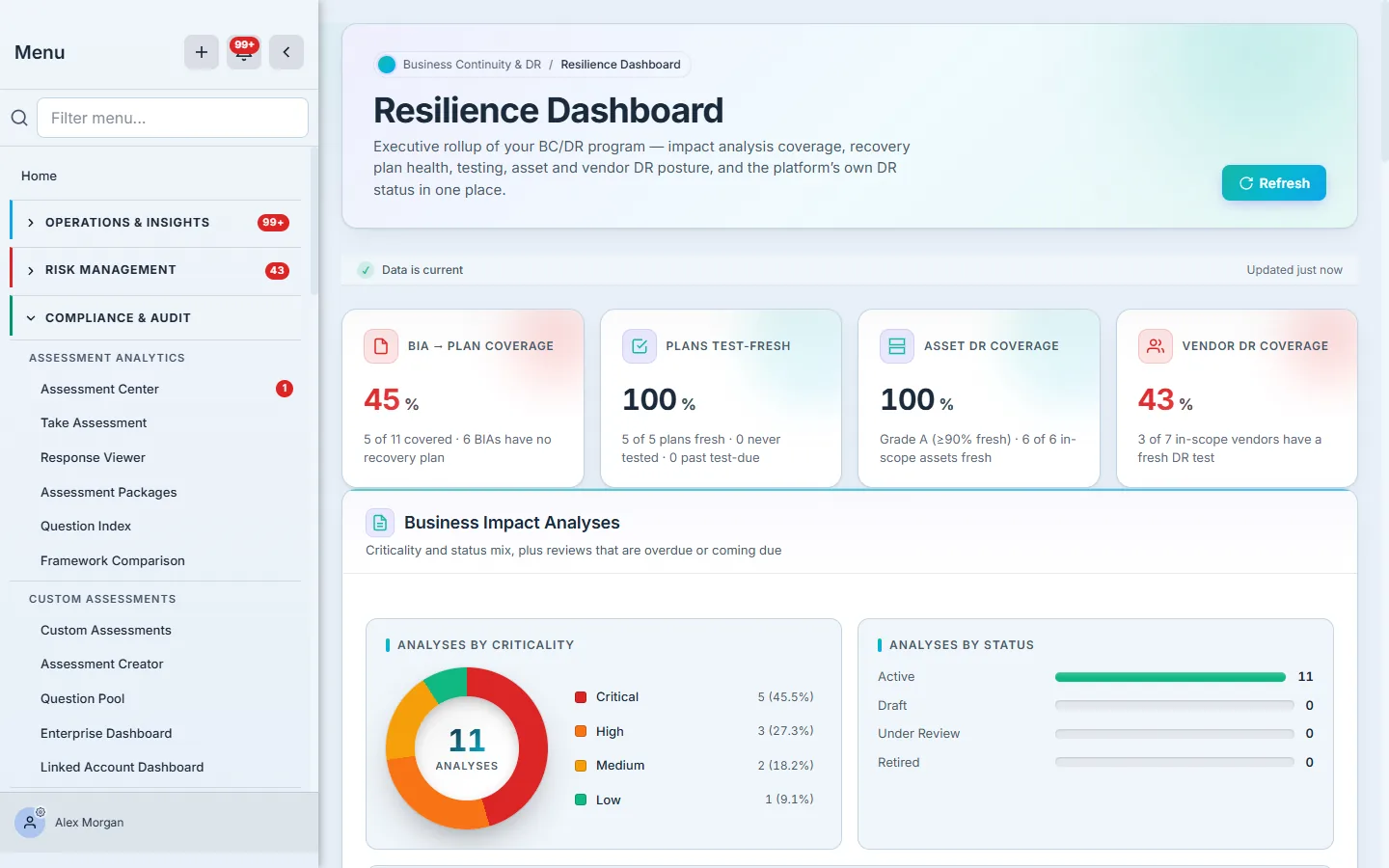The width and height of the screenshot is (1389, 868).
Task: Click 'Updated just now' status text
Action: [x=1294, y=270]
